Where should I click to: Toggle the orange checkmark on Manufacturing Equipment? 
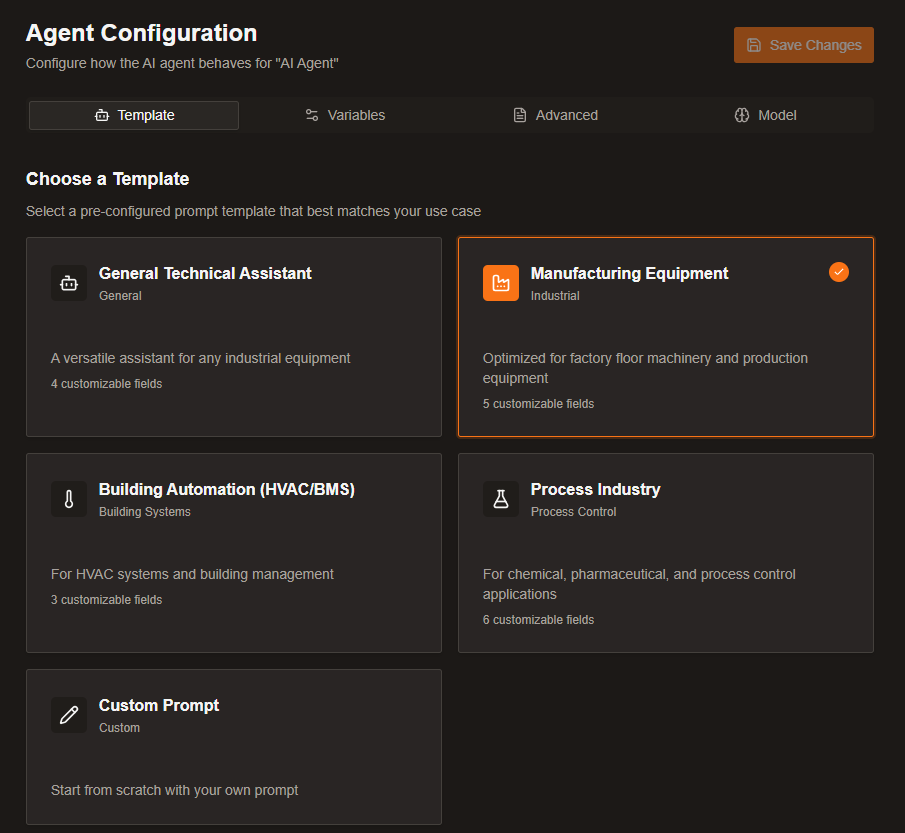coord(839,272)
